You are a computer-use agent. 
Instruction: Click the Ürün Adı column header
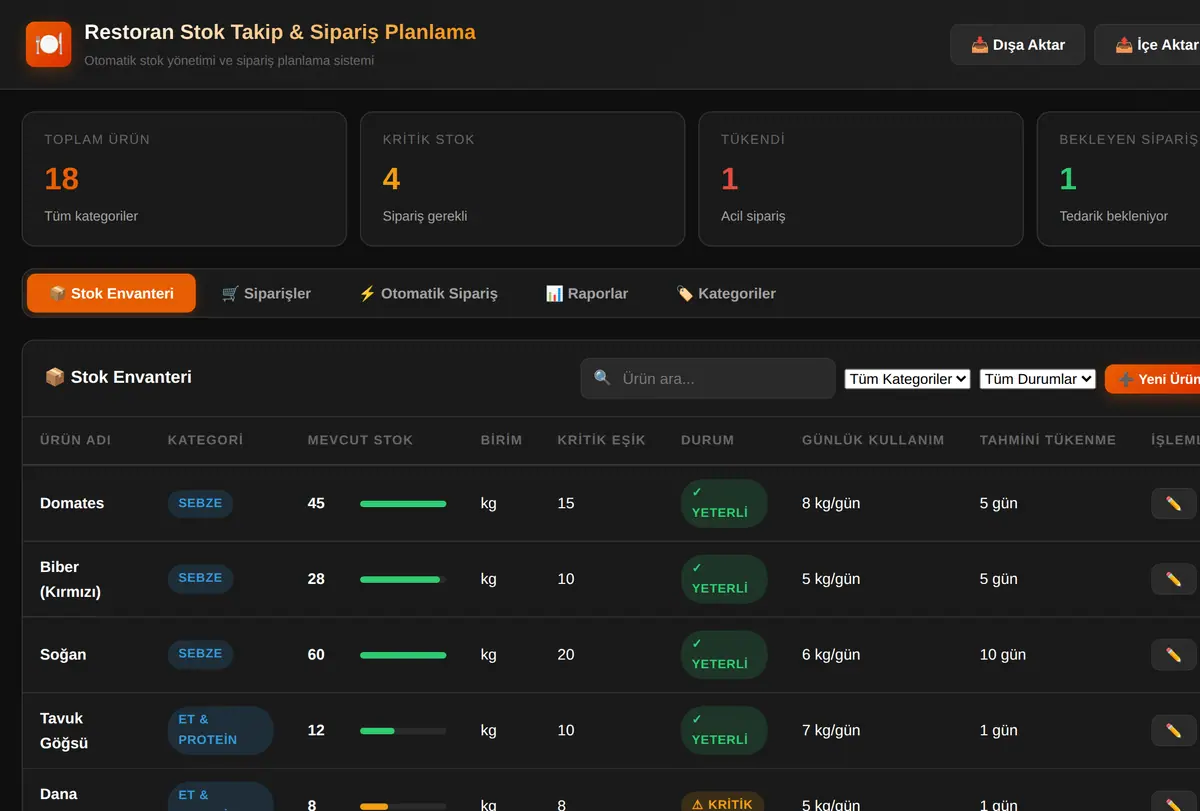[x=76, y=440]
